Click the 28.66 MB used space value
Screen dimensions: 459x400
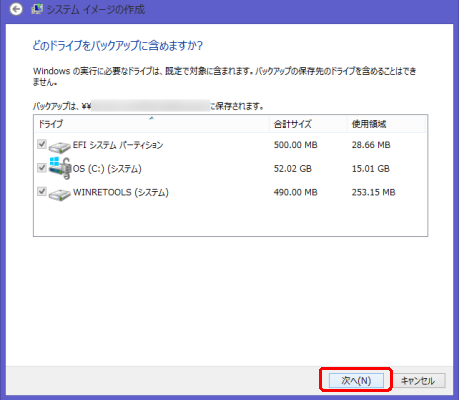pos(371,145)
